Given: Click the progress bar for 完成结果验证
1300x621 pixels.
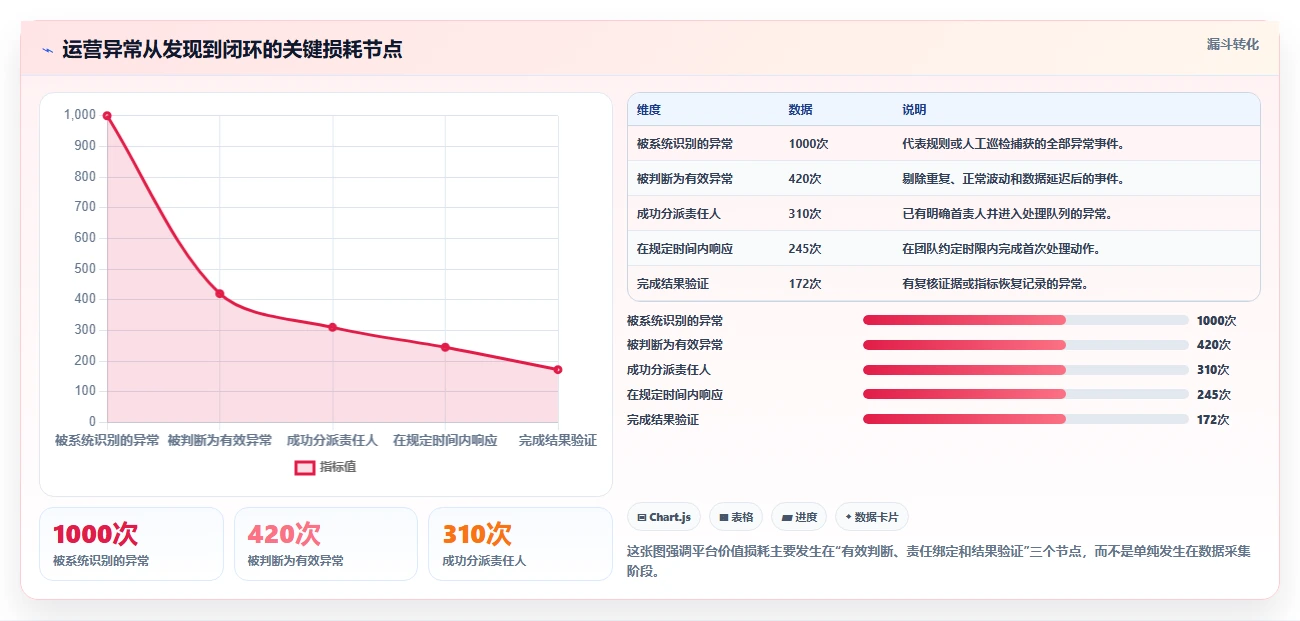Looking at the screenshot, I should (1026, 419).
